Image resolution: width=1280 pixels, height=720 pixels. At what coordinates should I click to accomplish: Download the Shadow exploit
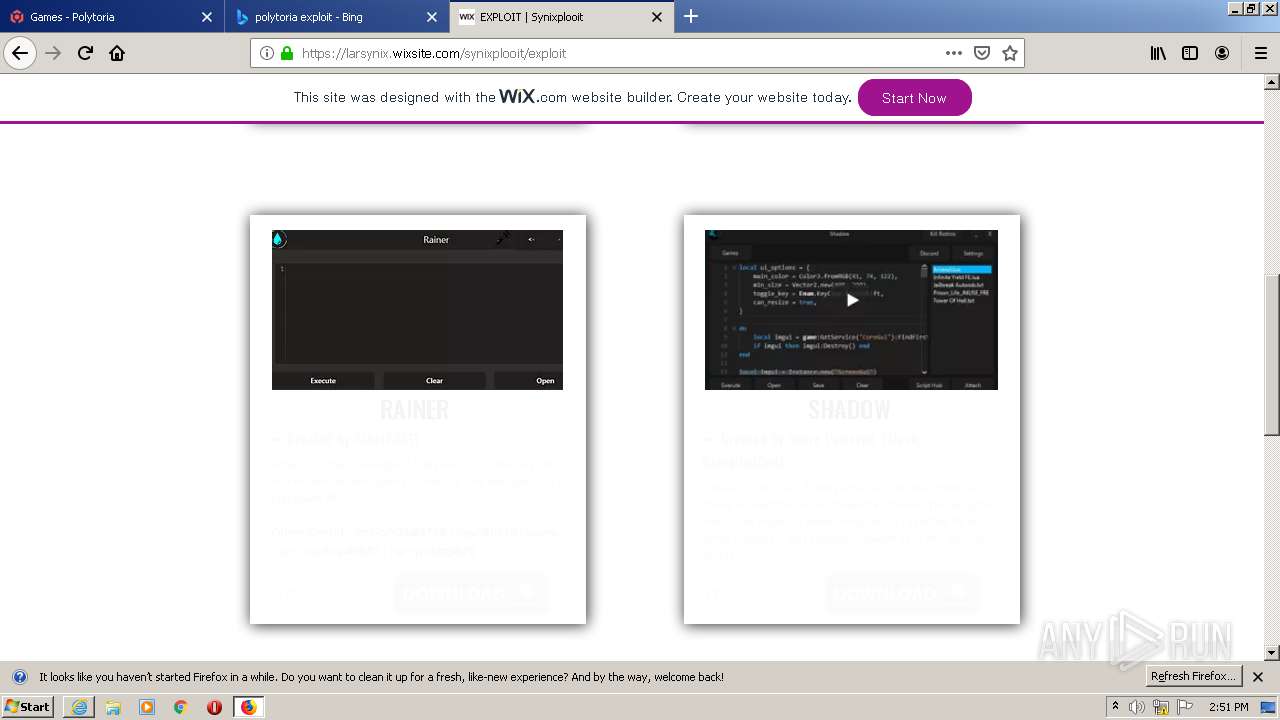903,593
